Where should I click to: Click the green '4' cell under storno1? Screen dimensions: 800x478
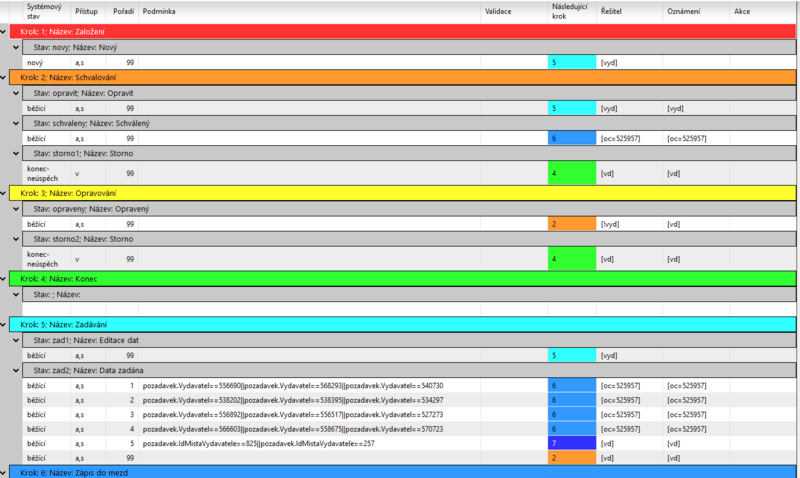[572, 173]
